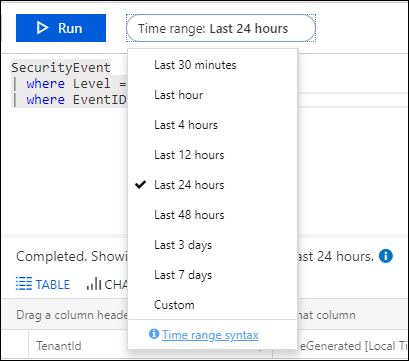Switch to the TABLE results view

(43, 285)
